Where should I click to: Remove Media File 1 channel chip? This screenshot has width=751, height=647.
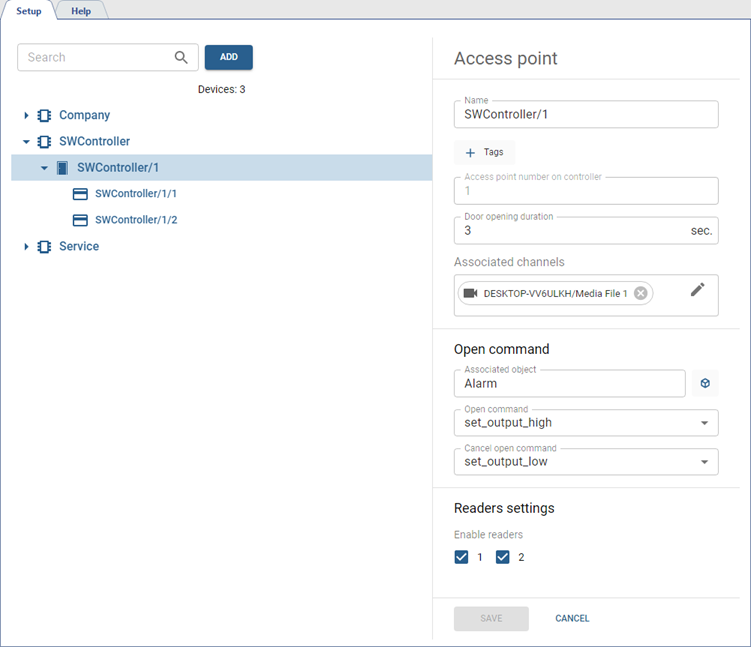pyautogui.click(x=641, y=293)
